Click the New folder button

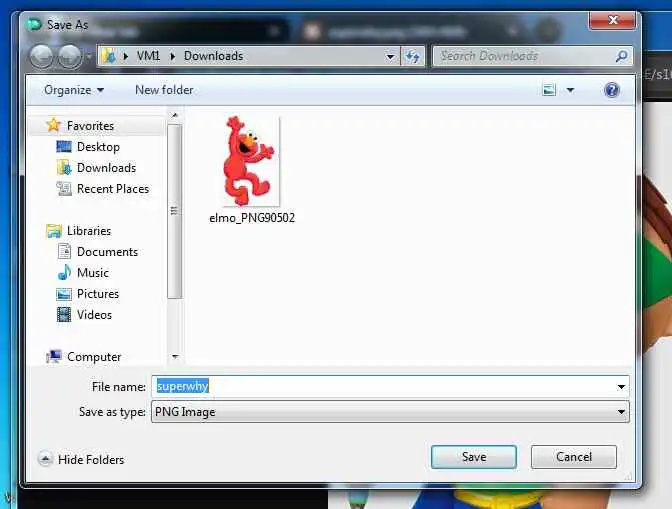click(164, 90)
